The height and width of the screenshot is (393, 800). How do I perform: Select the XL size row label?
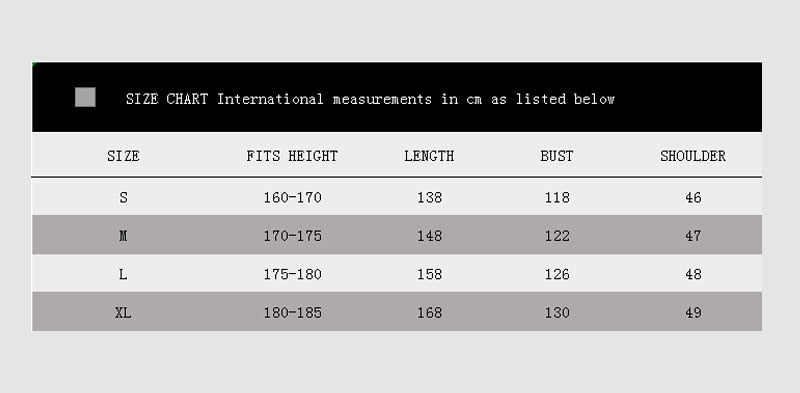pyautogui.click(x=123, y=312)
